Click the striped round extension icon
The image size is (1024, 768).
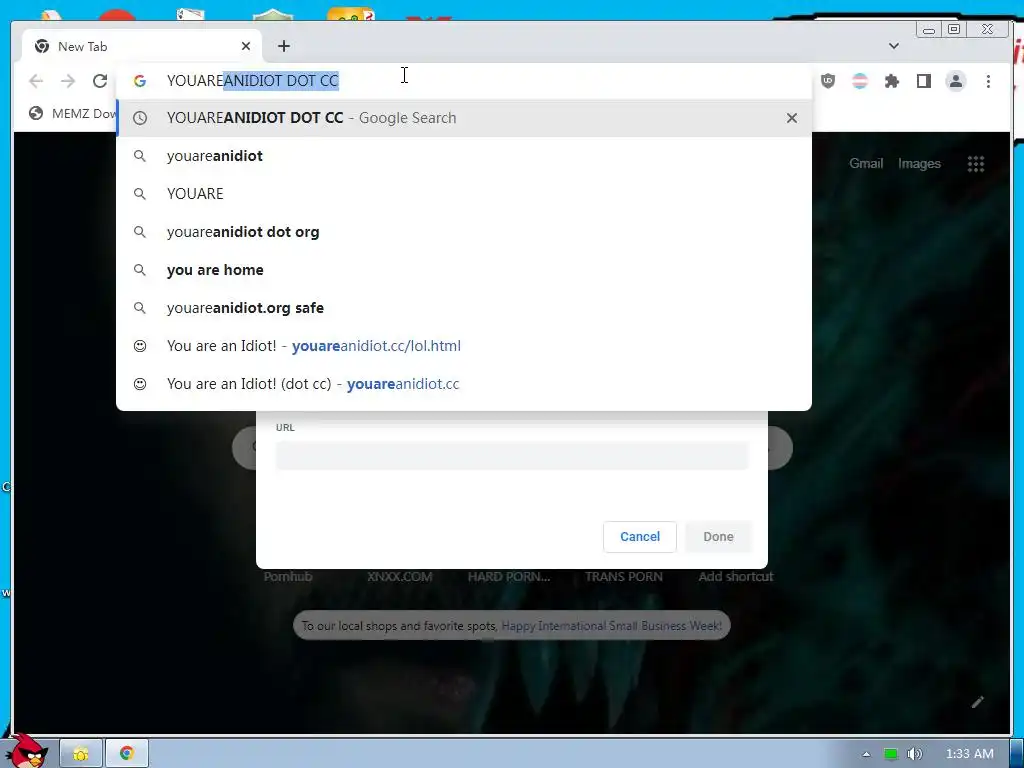tap(860, 81)
